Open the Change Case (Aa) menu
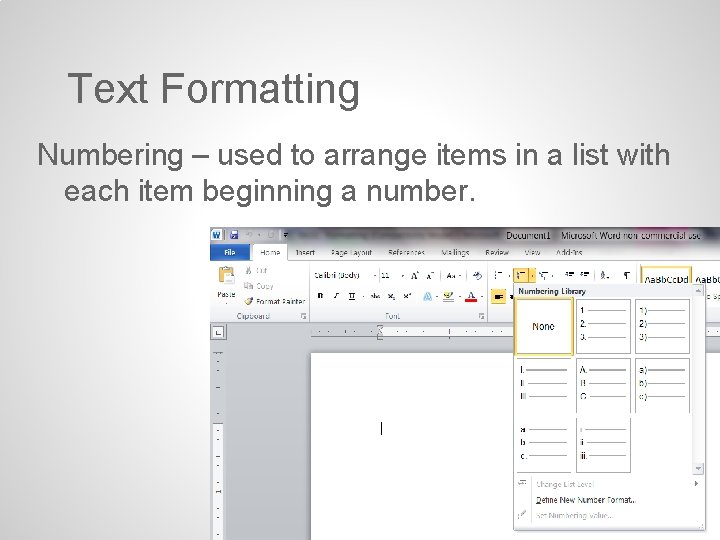Image resolution: width=720 pixels, height=540 pixels. coord(453,276)
